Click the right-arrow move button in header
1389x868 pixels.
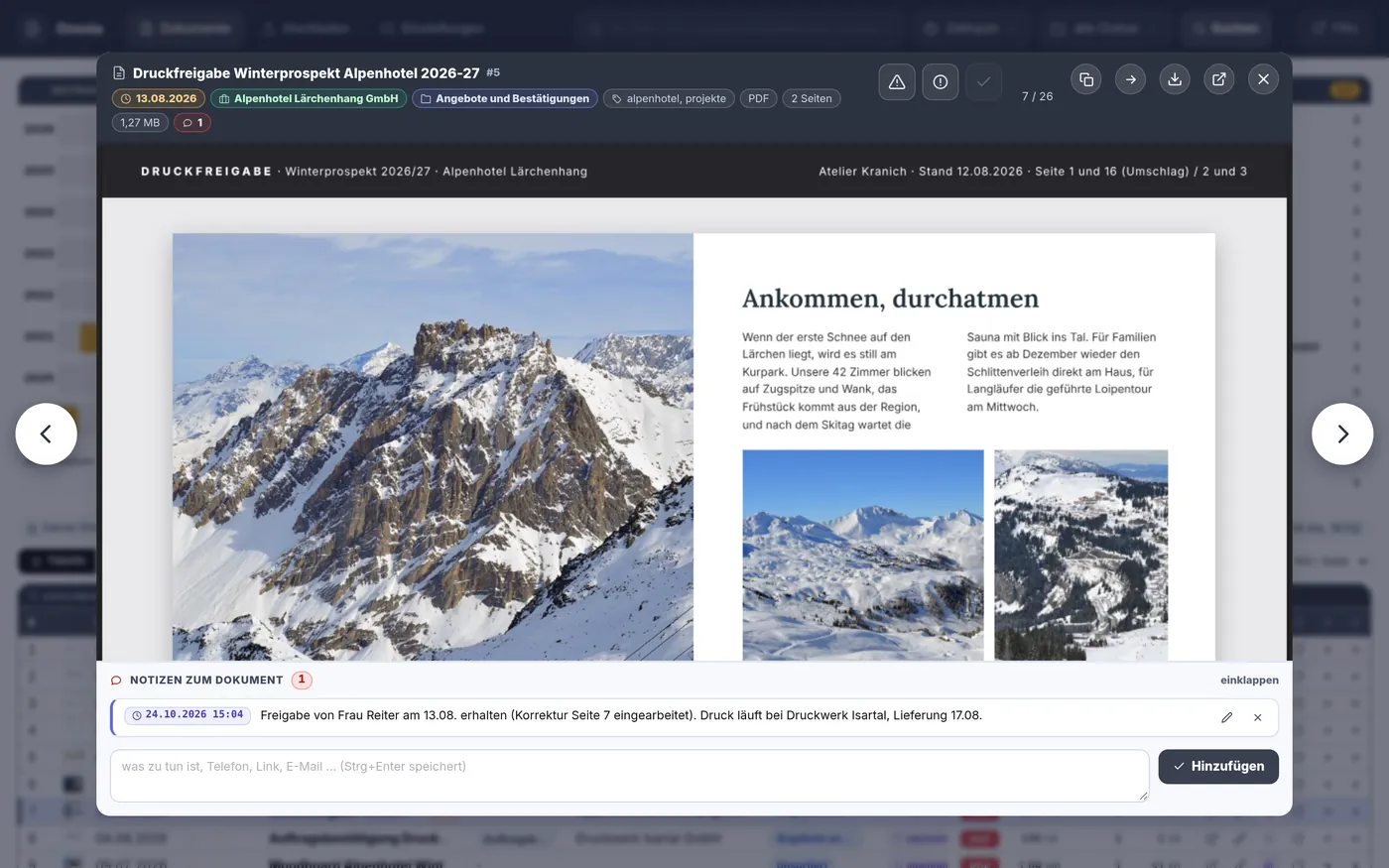click(1130, 79)
